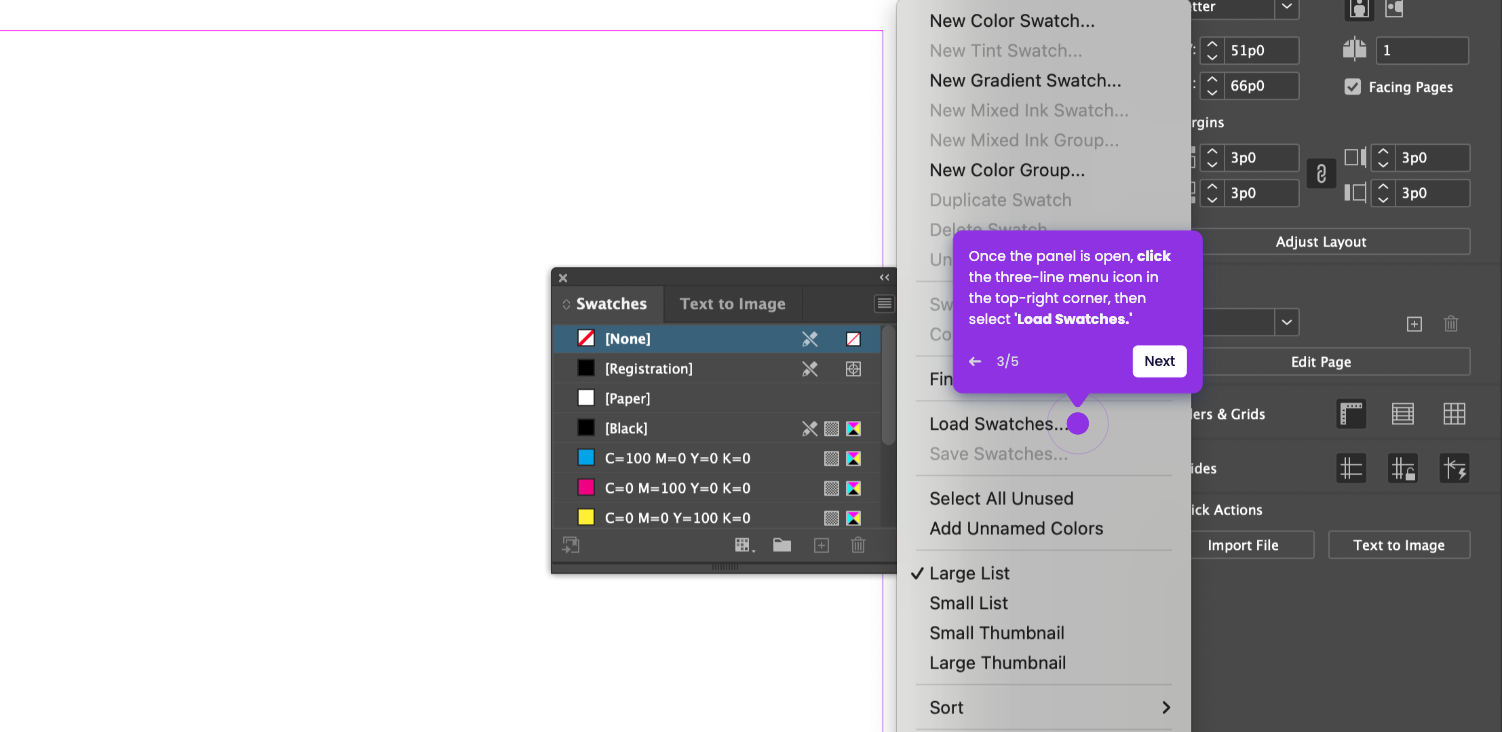Click the Import File button

click(1243, 545)
